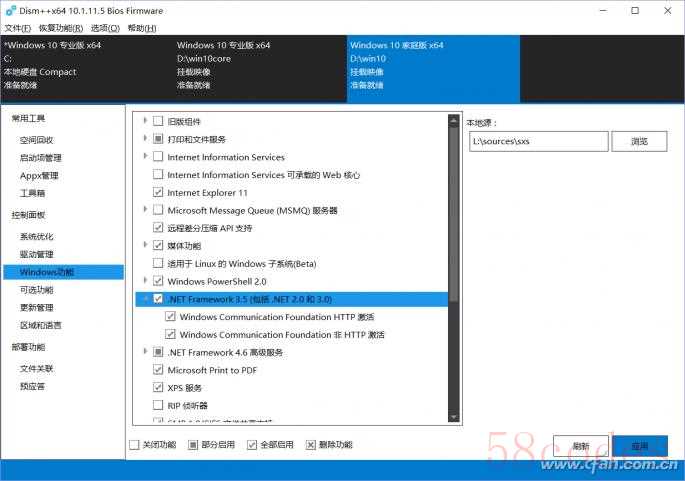Enable RIP 侦听器
Screen dimensions: 685x481
tap(158, 405)
